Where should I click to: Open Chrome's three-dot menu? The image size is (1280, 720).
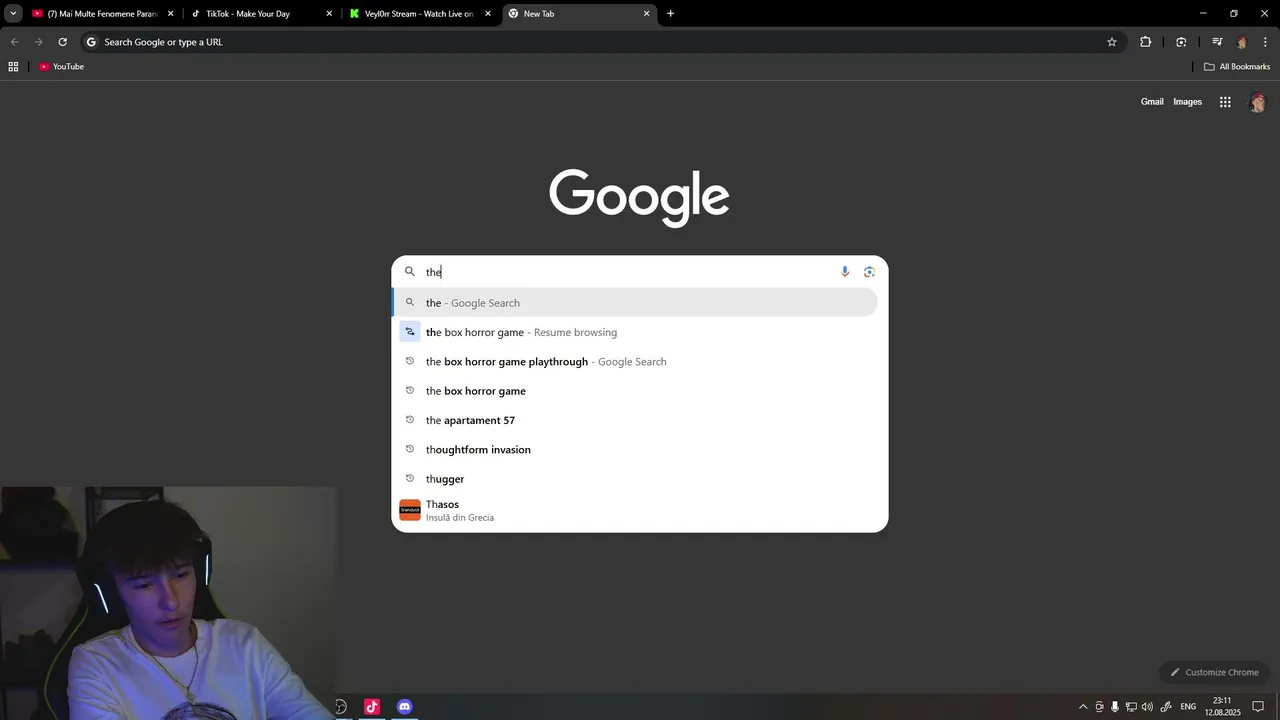click(x=1266, y=42)
